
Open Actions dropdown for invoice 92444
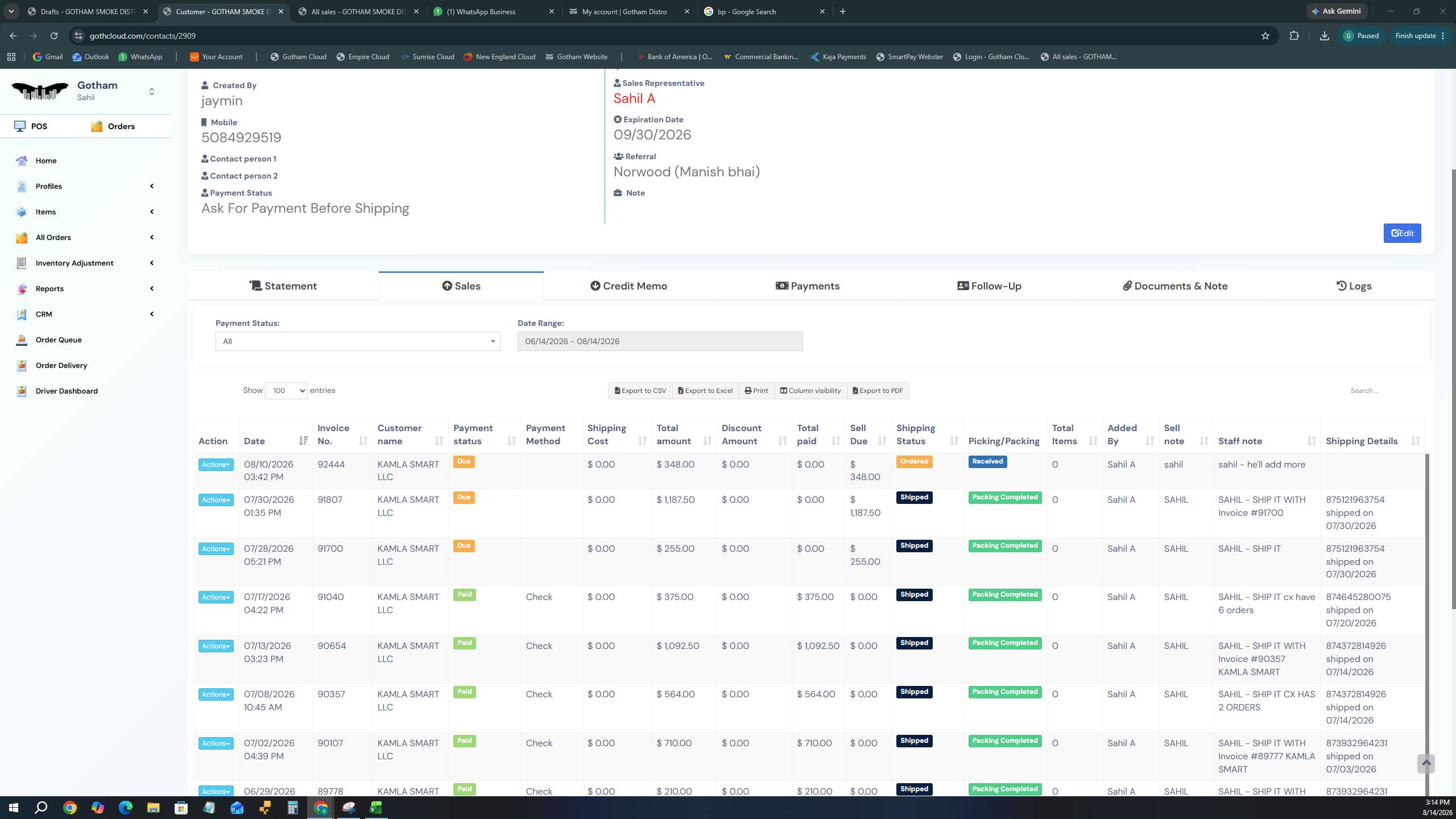pos(216,465)
